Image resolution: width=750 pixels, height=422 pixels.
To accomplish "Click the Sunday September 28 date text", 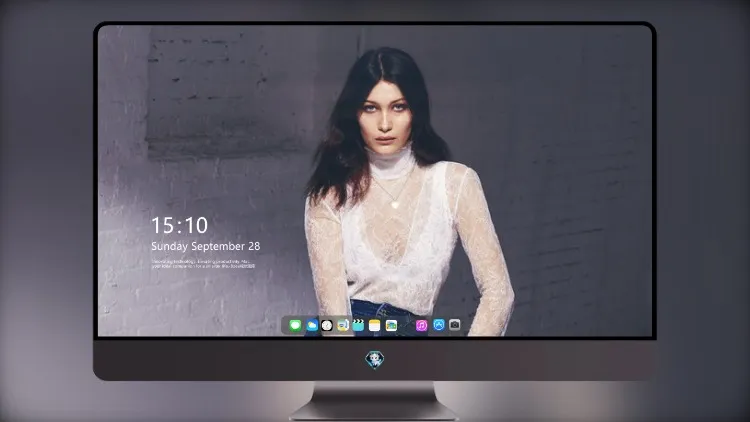I will (206, 246).
